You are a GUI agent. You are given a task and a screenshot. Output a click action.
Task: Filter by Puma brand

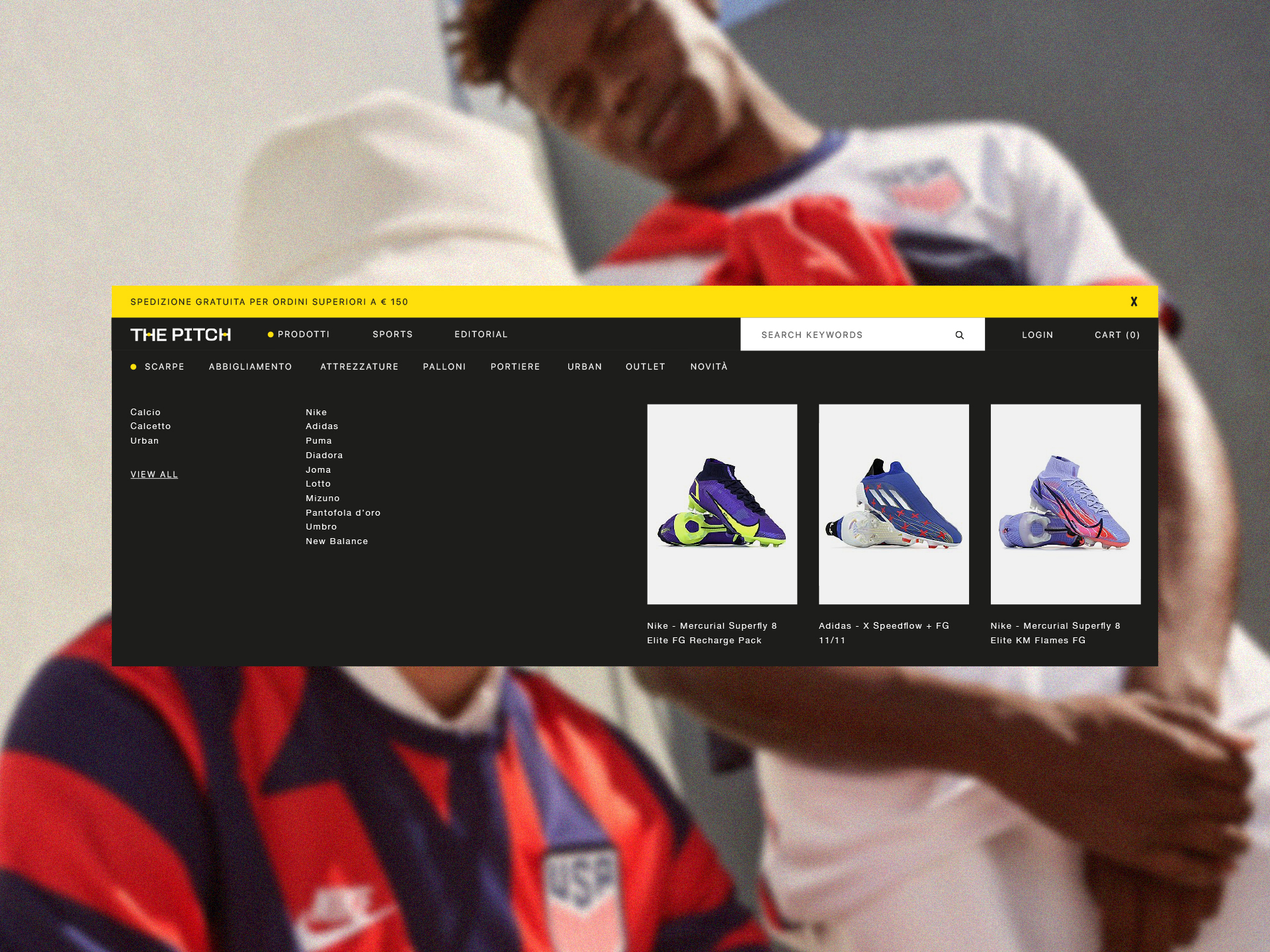click(x=319, y=441)
